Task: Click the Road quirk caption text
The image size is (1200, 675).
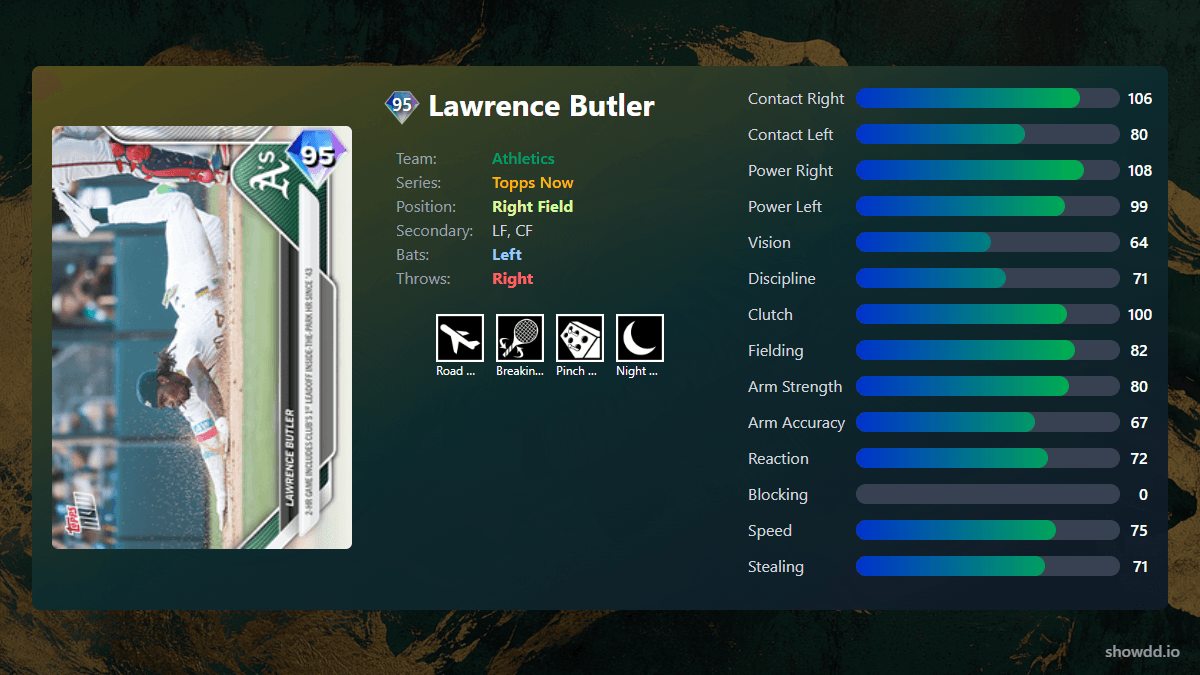Action: coord(456,371)
